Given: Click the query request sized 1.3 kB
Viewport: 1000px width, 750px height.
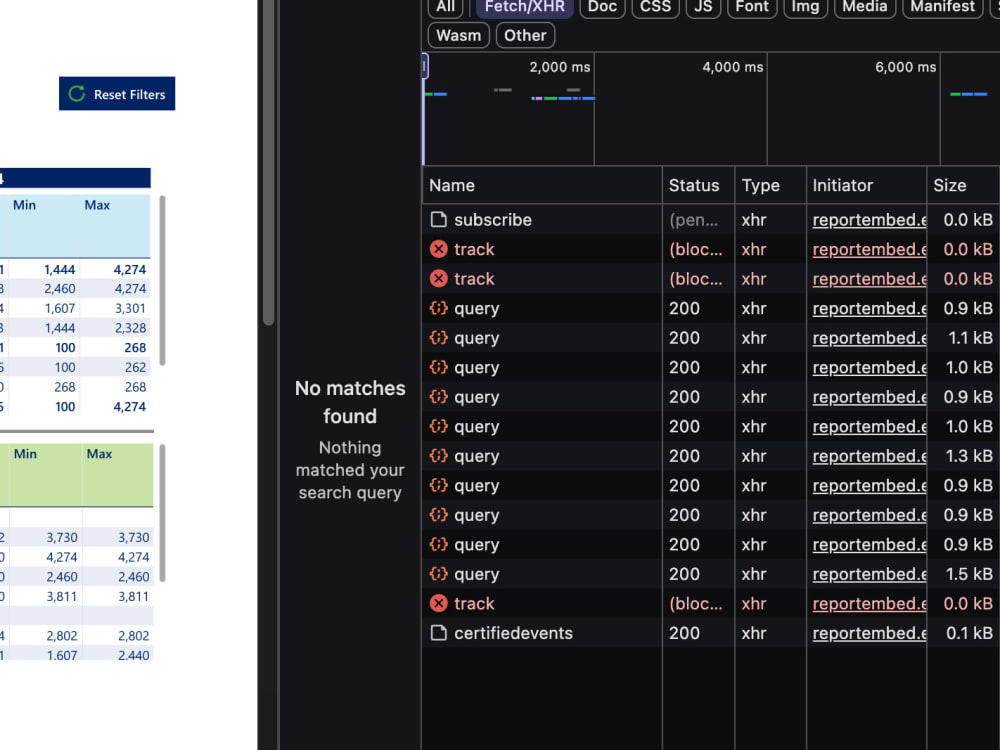Looking at the screenshot, I should coord(476,456).
